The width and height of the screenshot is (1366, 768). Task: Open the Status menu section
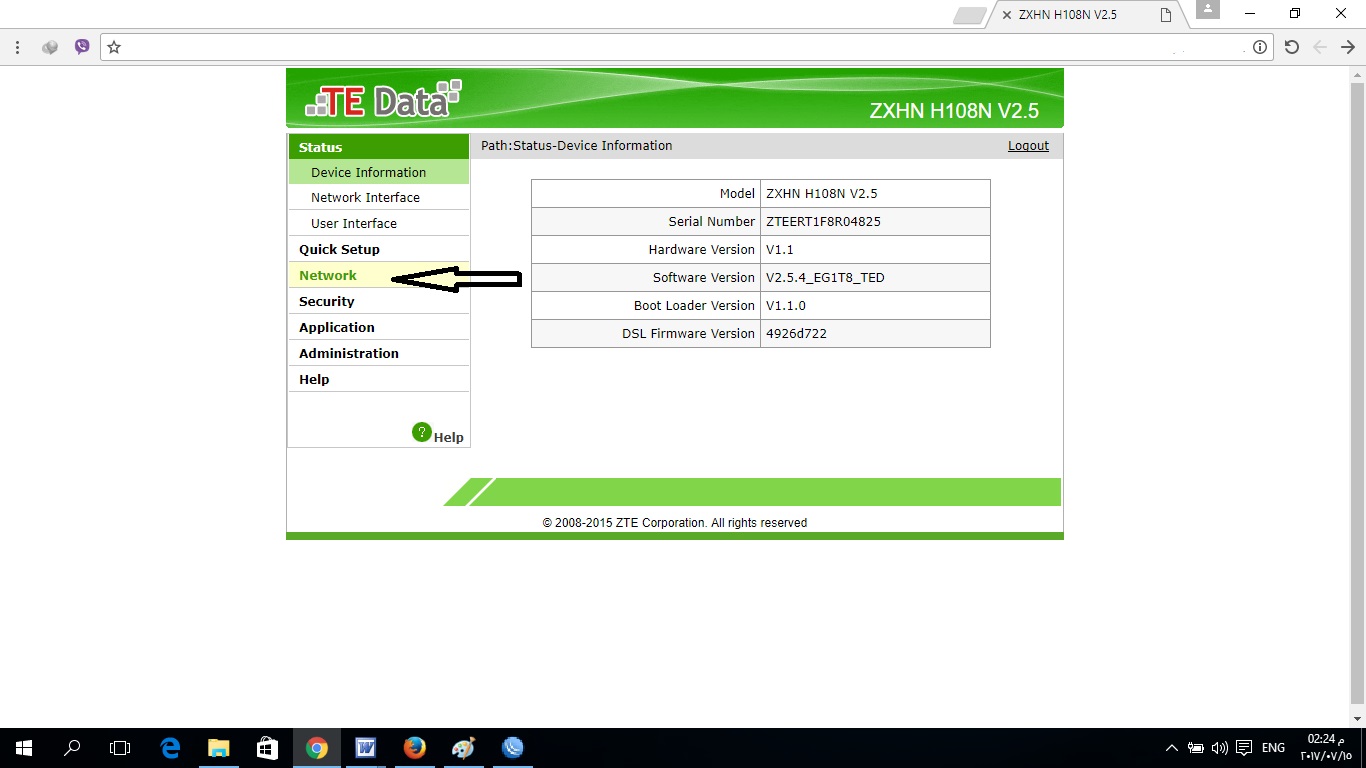point(379,147)
